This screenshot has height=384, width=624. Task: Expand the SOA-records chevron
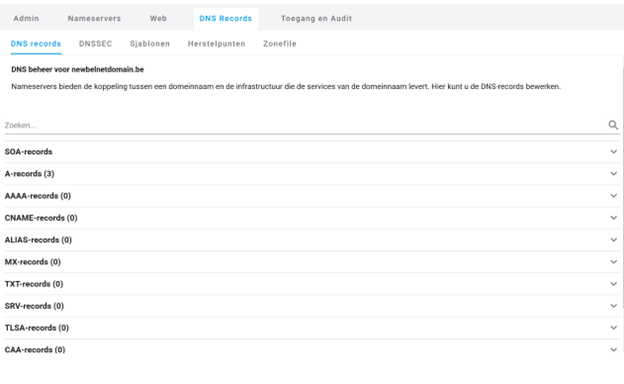613,152
